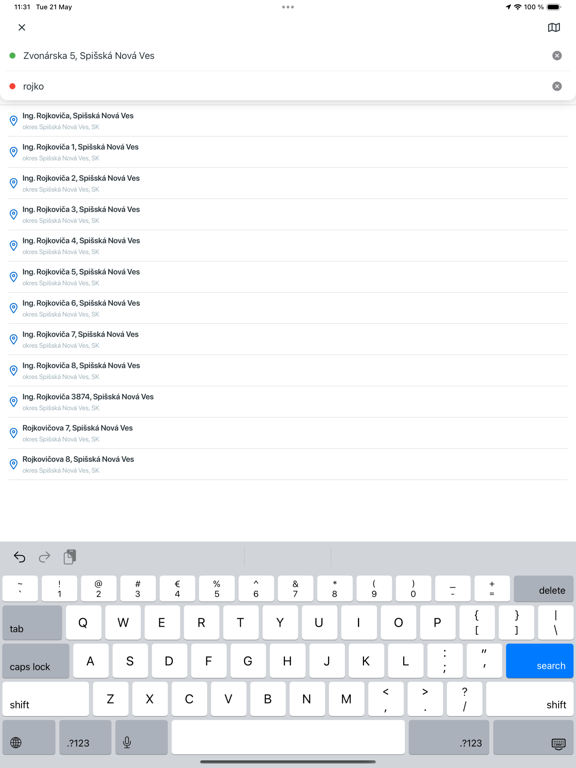Image resolution: width=576 pixels, height=768 pixels.
Task: Tap the battery indicator in status bar
Action: pos(553,7)
